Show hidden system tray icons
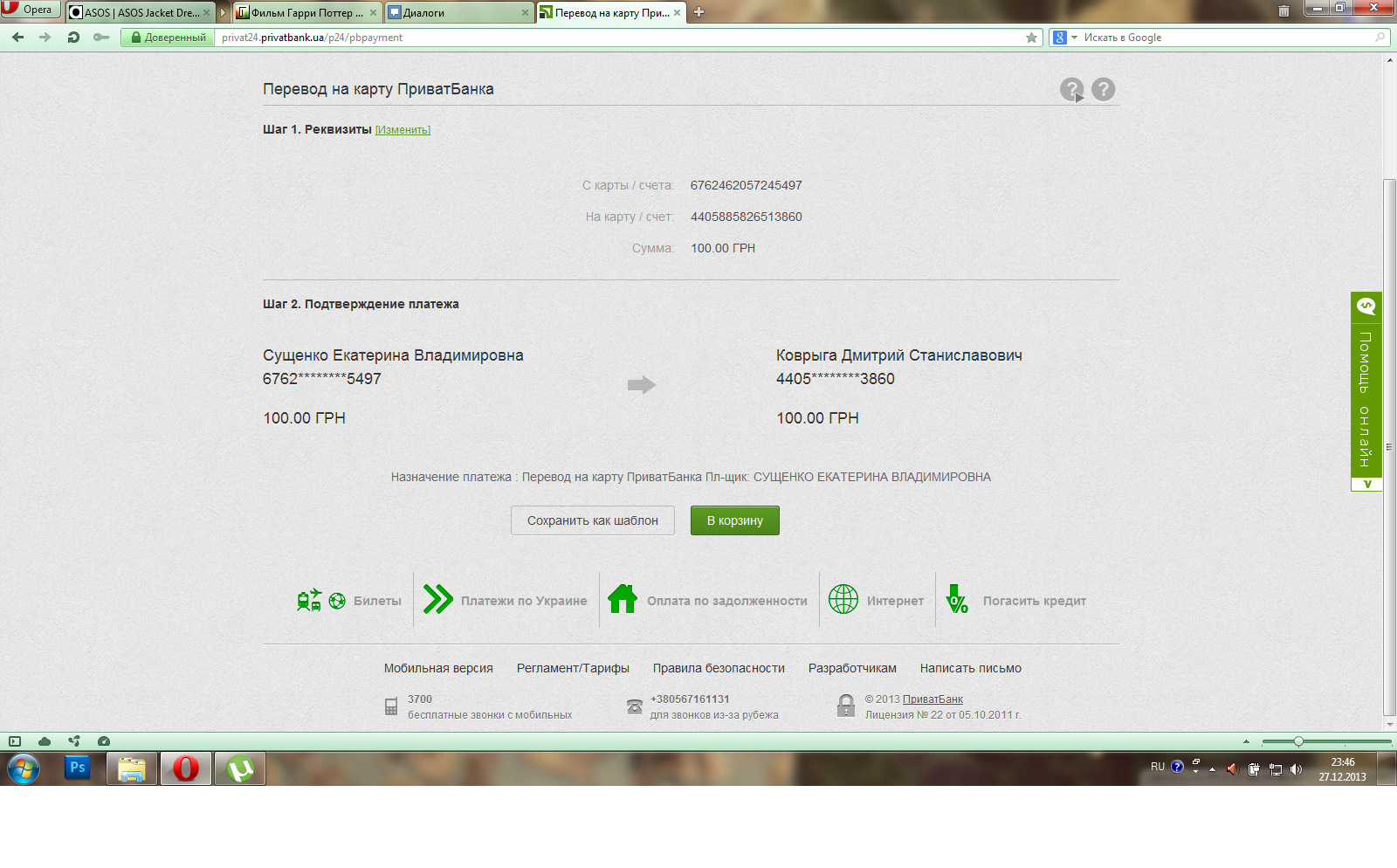This screenshot has width=1397, height=868. point(1212,769)
